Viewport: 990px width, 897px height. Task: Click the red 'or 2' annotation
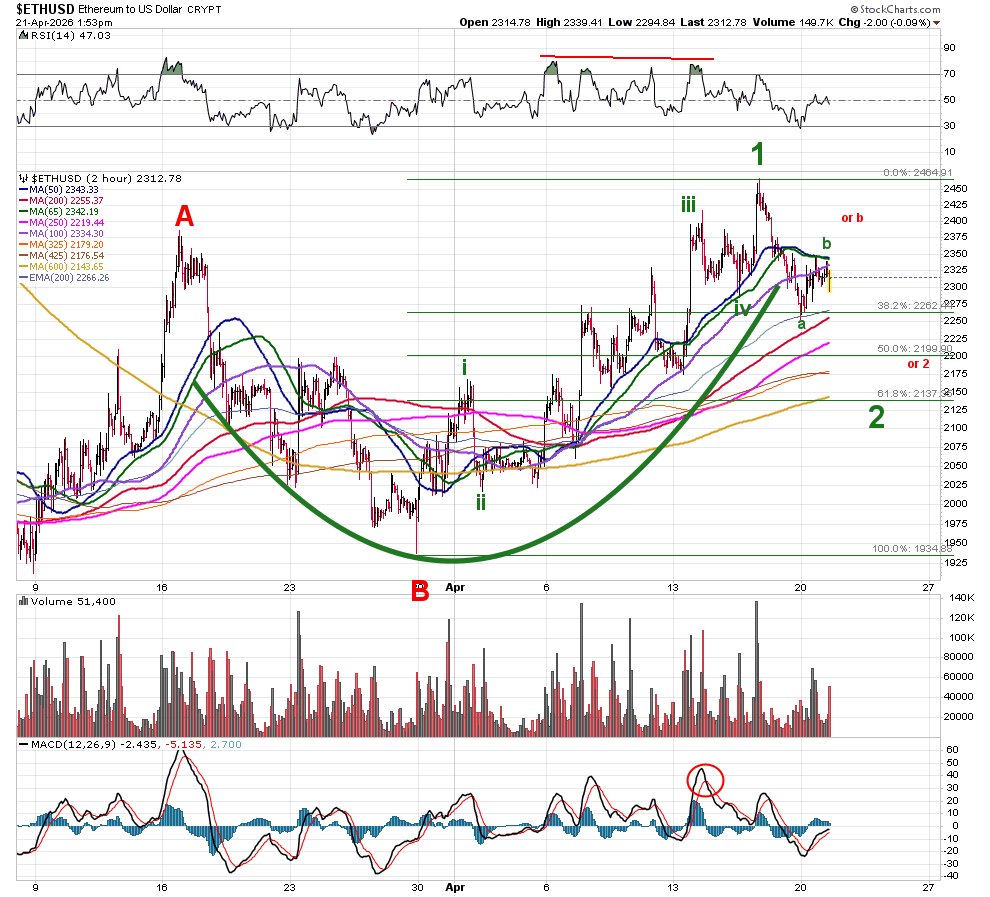[x=919, y=364]
